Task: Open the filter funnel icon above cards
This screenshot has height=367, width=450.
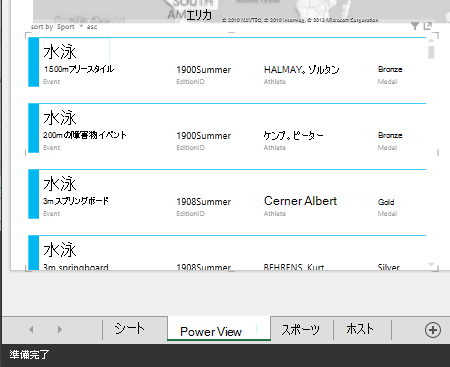Action: pyautogui.click(x=415, y=26)
